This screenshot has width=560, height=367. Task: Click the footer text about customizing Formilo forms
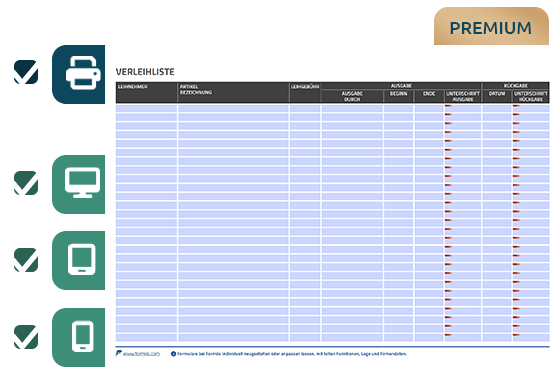point(292,354)
